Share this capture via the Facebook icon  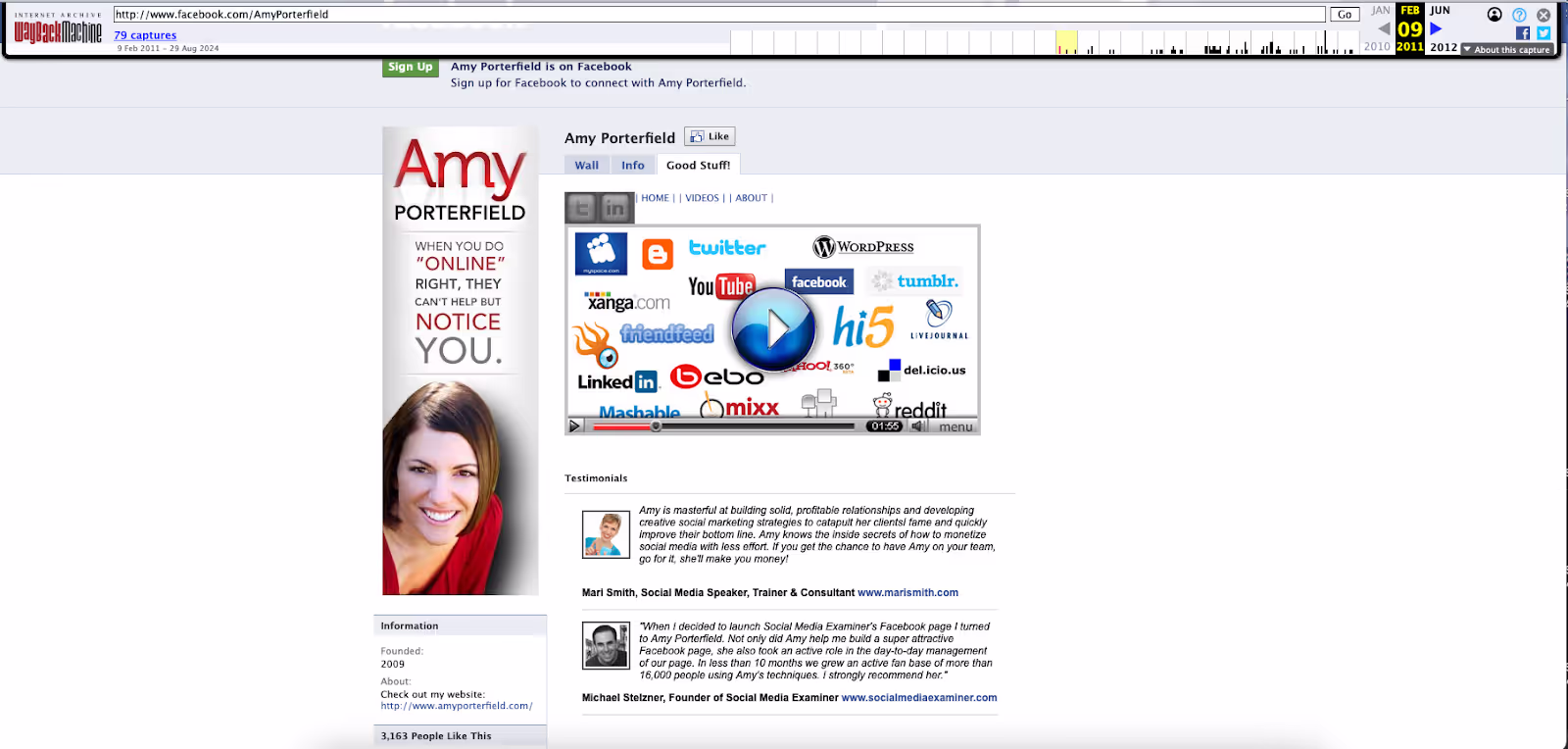[1523, 33]
